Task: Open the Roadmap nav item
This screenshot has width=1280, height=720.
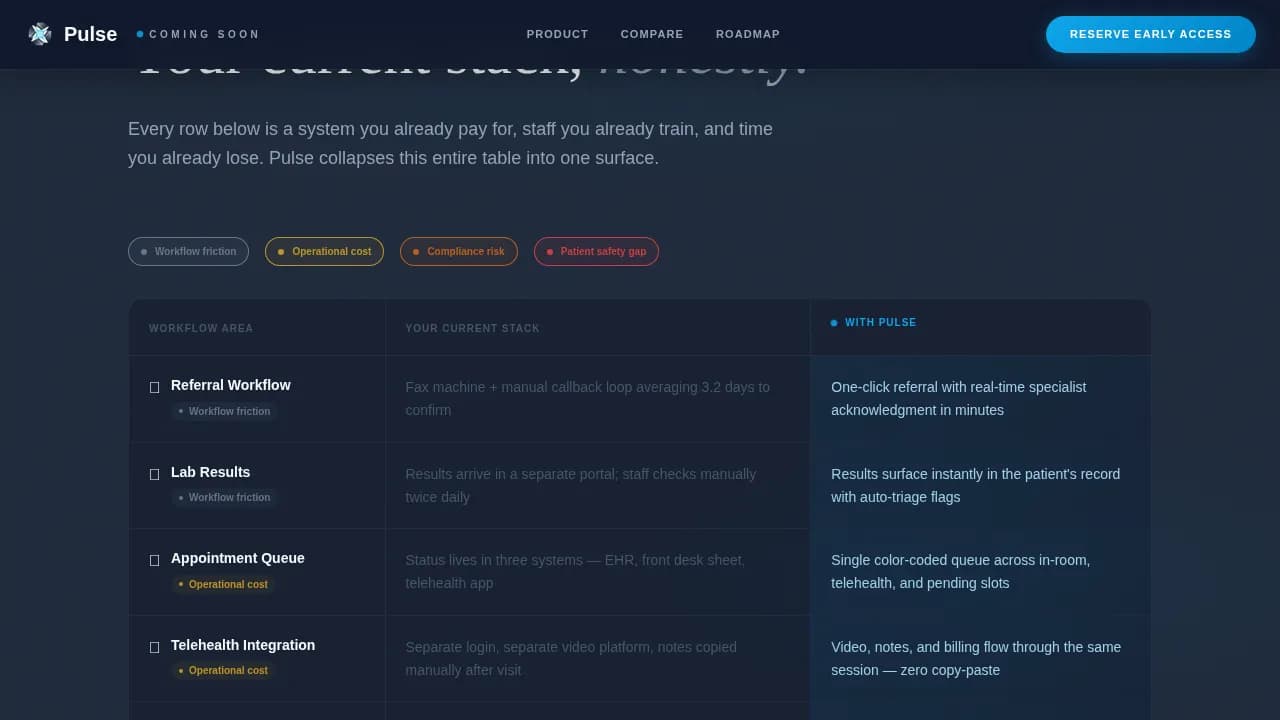Action: (748, 34)
